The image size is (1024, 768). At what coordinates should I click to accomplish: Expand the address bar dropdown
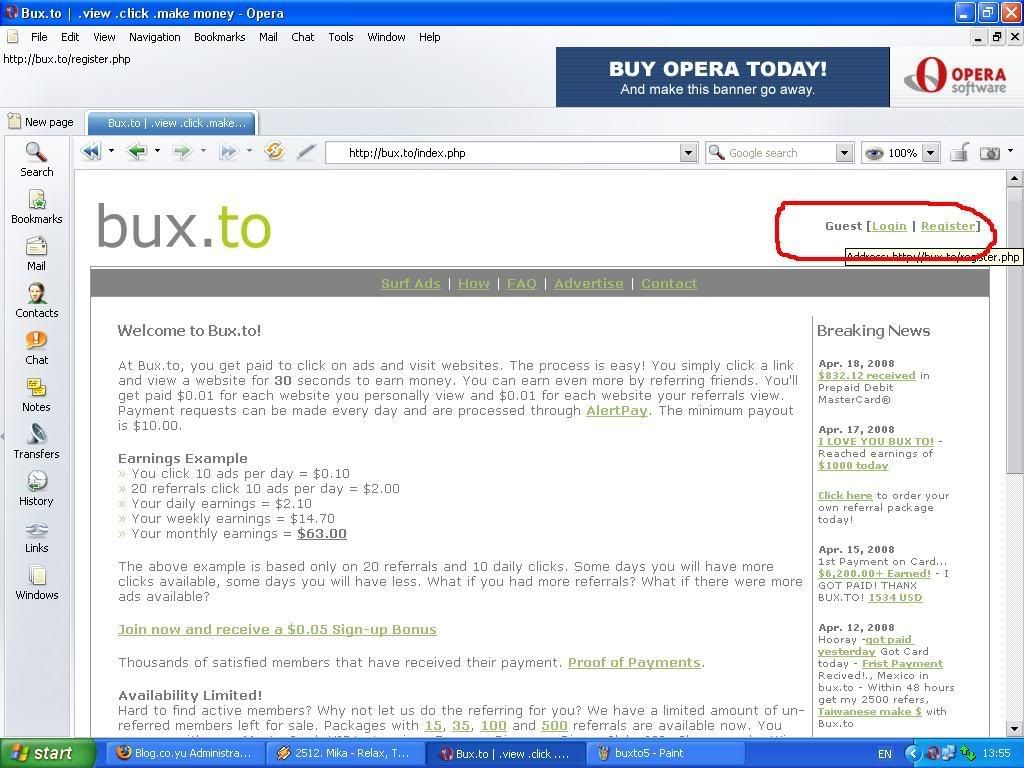tap(688, 153)
